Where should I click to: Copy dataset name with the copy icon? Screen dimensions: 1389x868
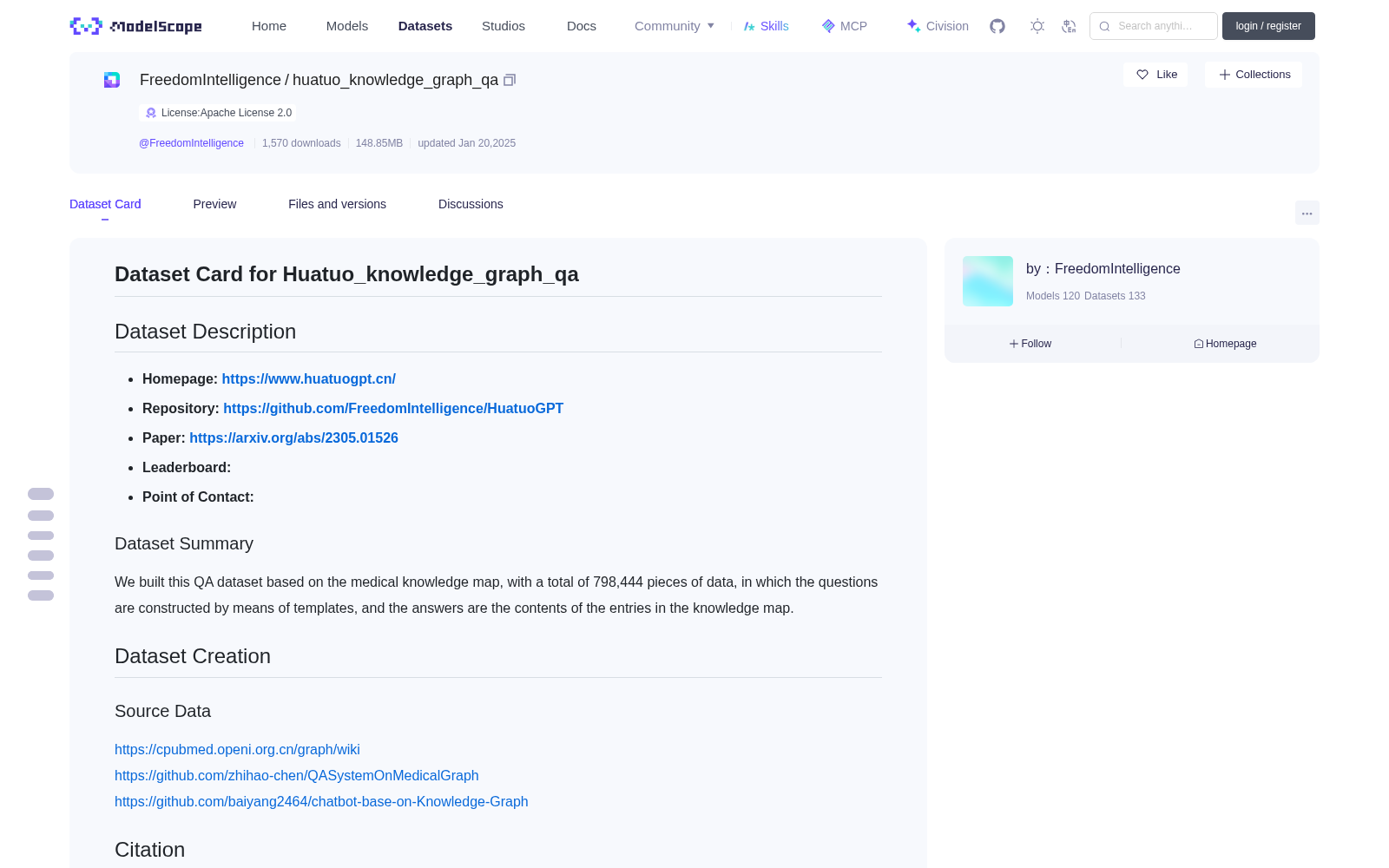pyautogui.click(x=510, y=80)
